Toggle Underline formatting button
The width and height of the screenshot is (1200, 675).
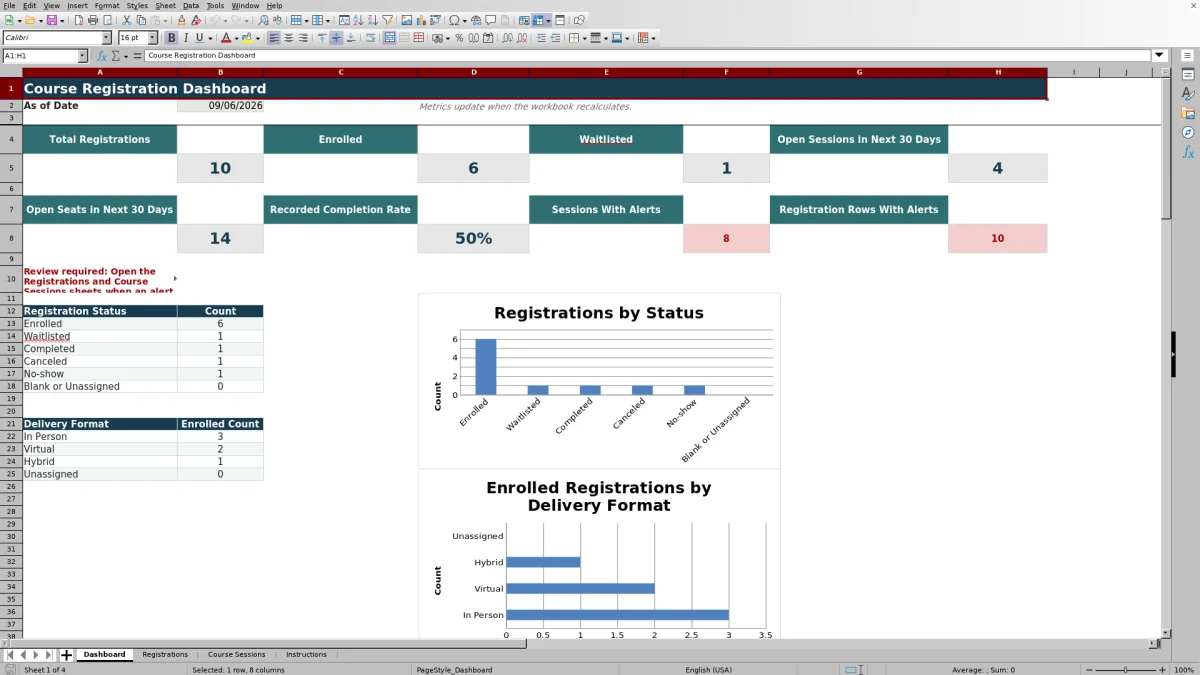(199, 38)
